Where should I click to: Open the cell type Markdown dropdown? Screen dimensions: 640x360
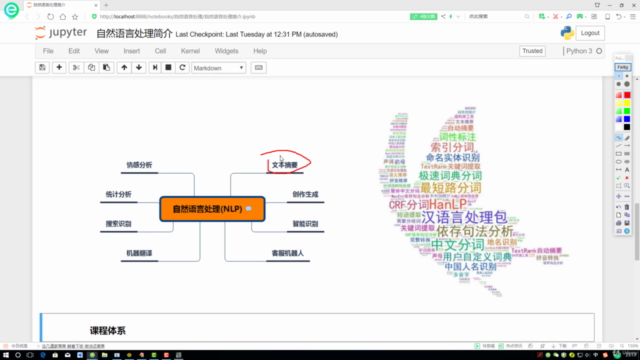(x=219, y=68)
